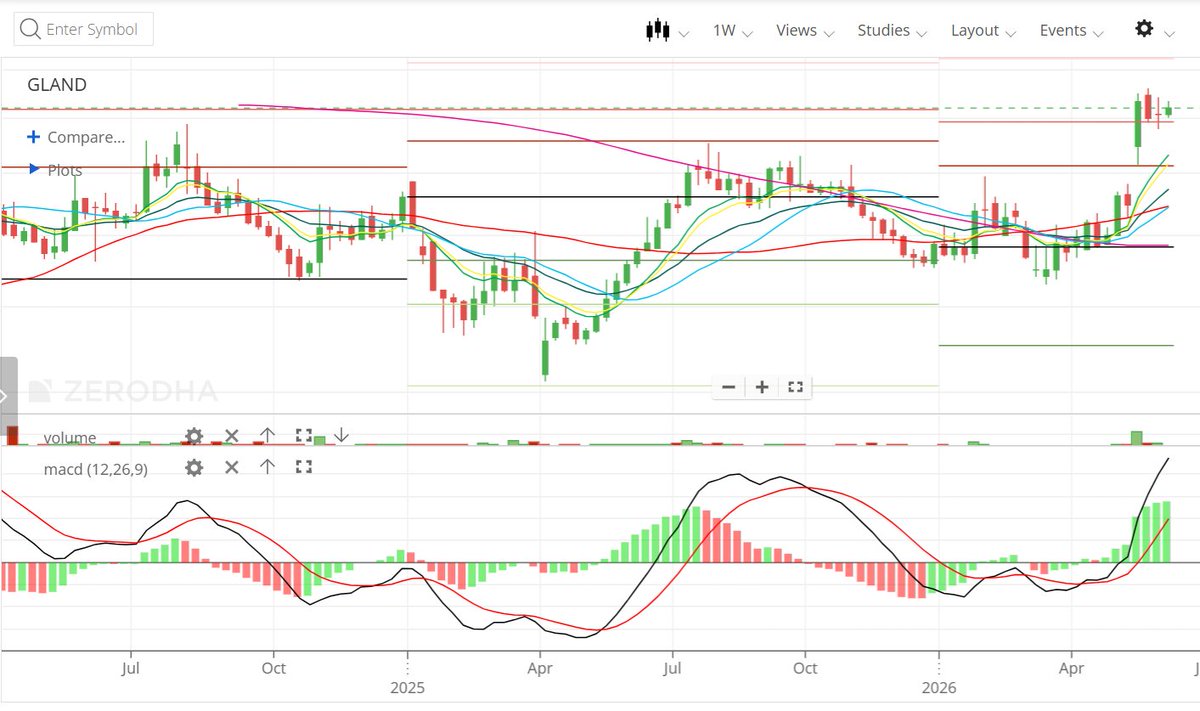Click the GLAND symbol label
The image size is (1200, 711).
click(x=57, y=85)
